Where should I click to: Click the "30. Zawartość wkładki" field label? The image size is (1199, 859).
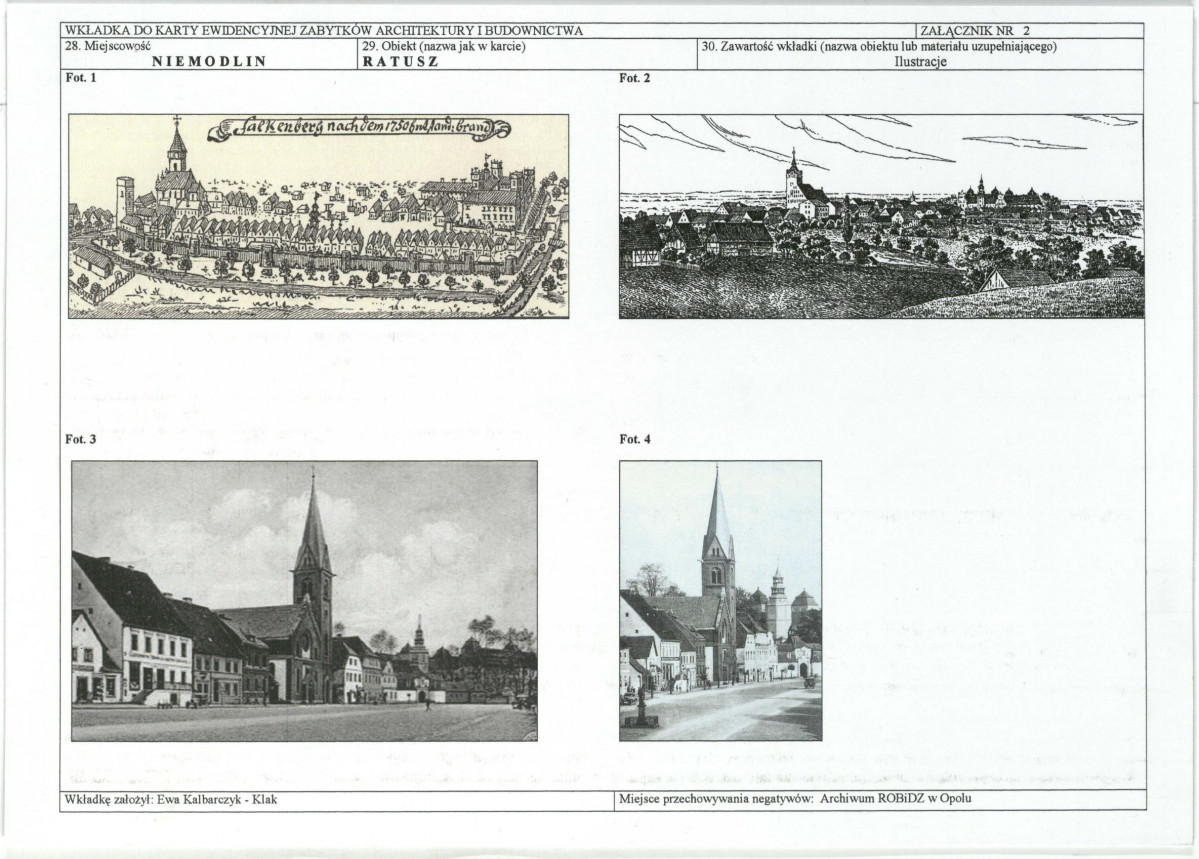(879, 46)
